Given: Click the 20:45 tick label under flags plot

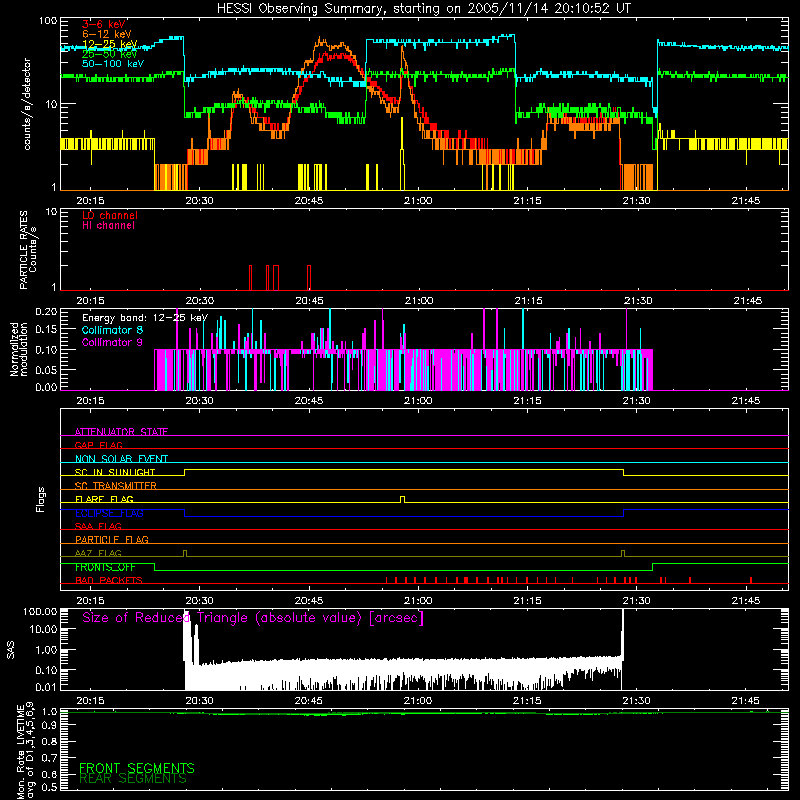Looking at the screenshot, I should [x=309, y=601].
